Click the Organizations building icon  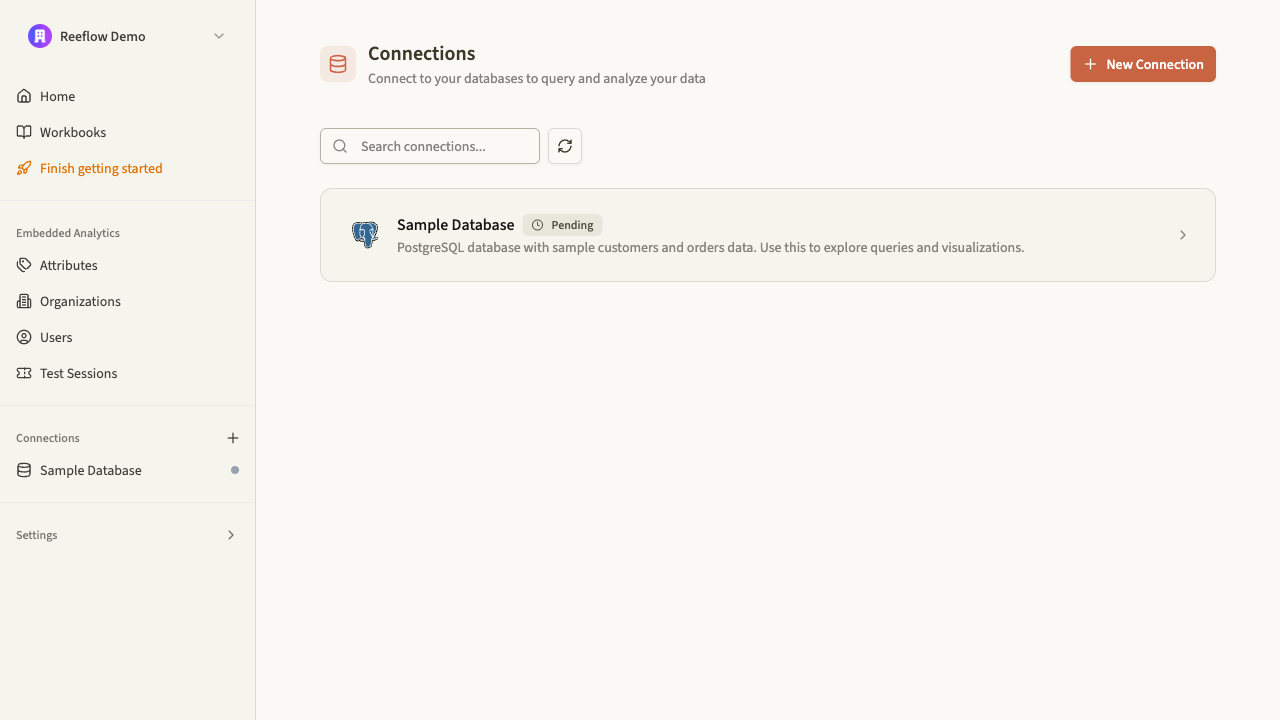coord(23,301)
